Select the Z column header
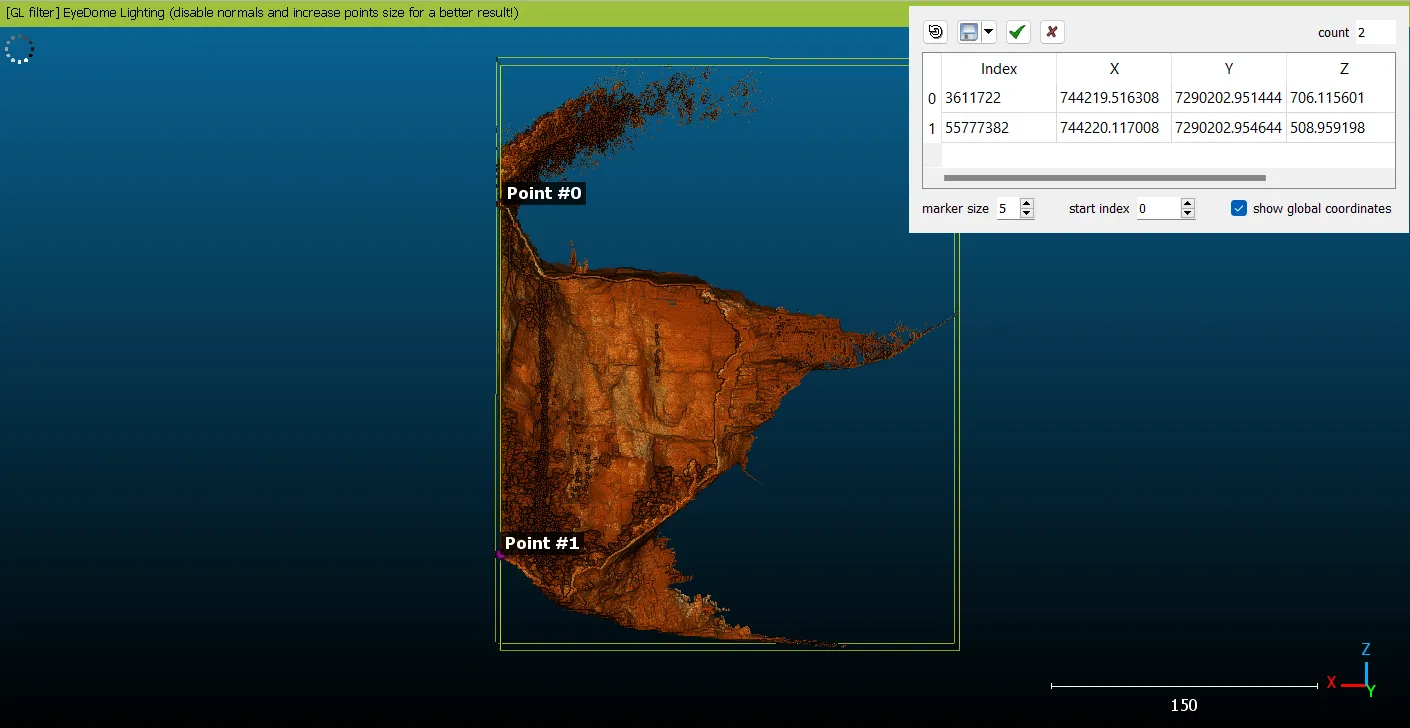The width and height of the screenshot is (1410, 728). [1343, 68]
